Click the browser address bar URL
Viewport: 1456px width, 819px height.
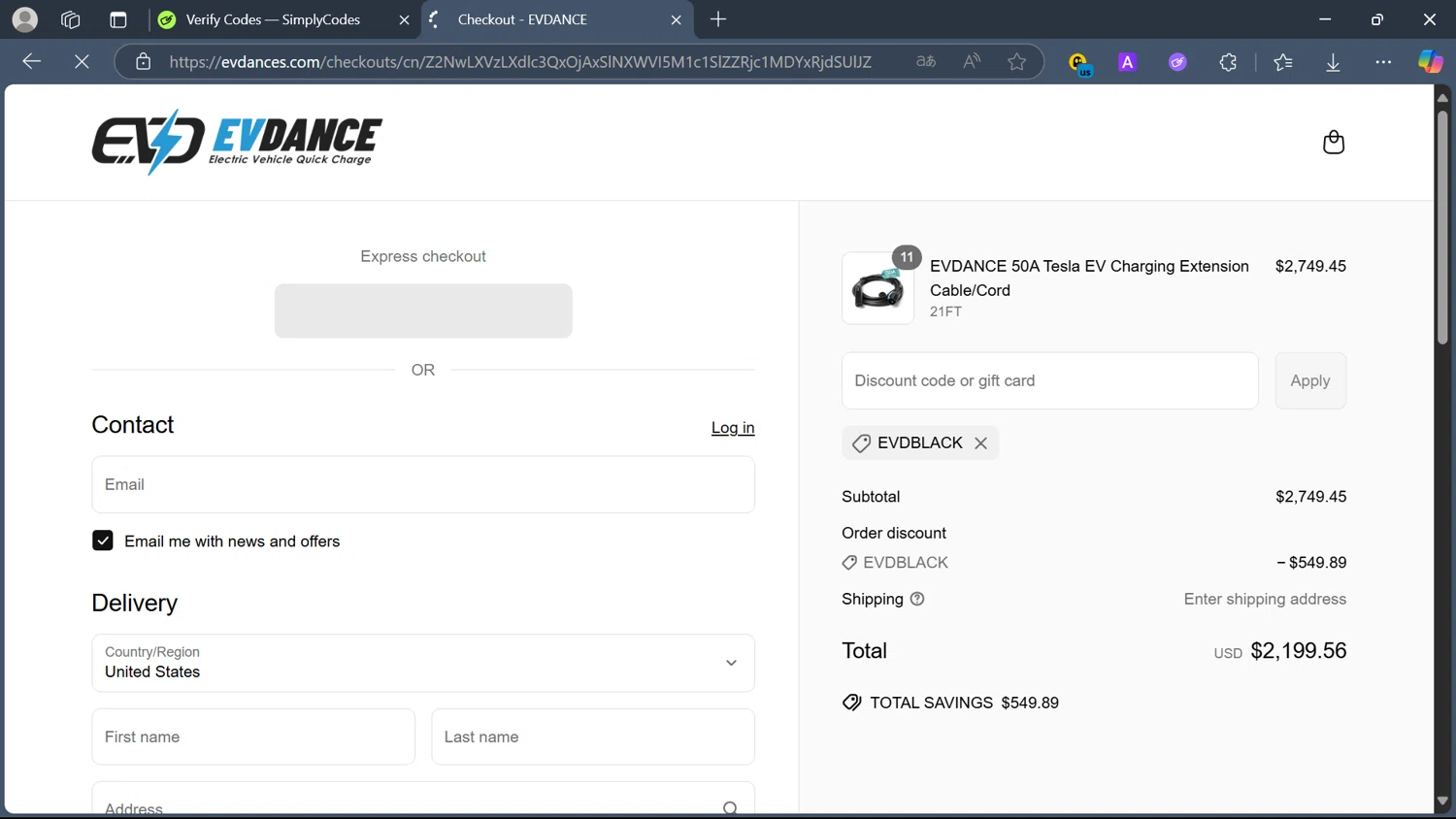pyautogui.click(x=520, y=62)
